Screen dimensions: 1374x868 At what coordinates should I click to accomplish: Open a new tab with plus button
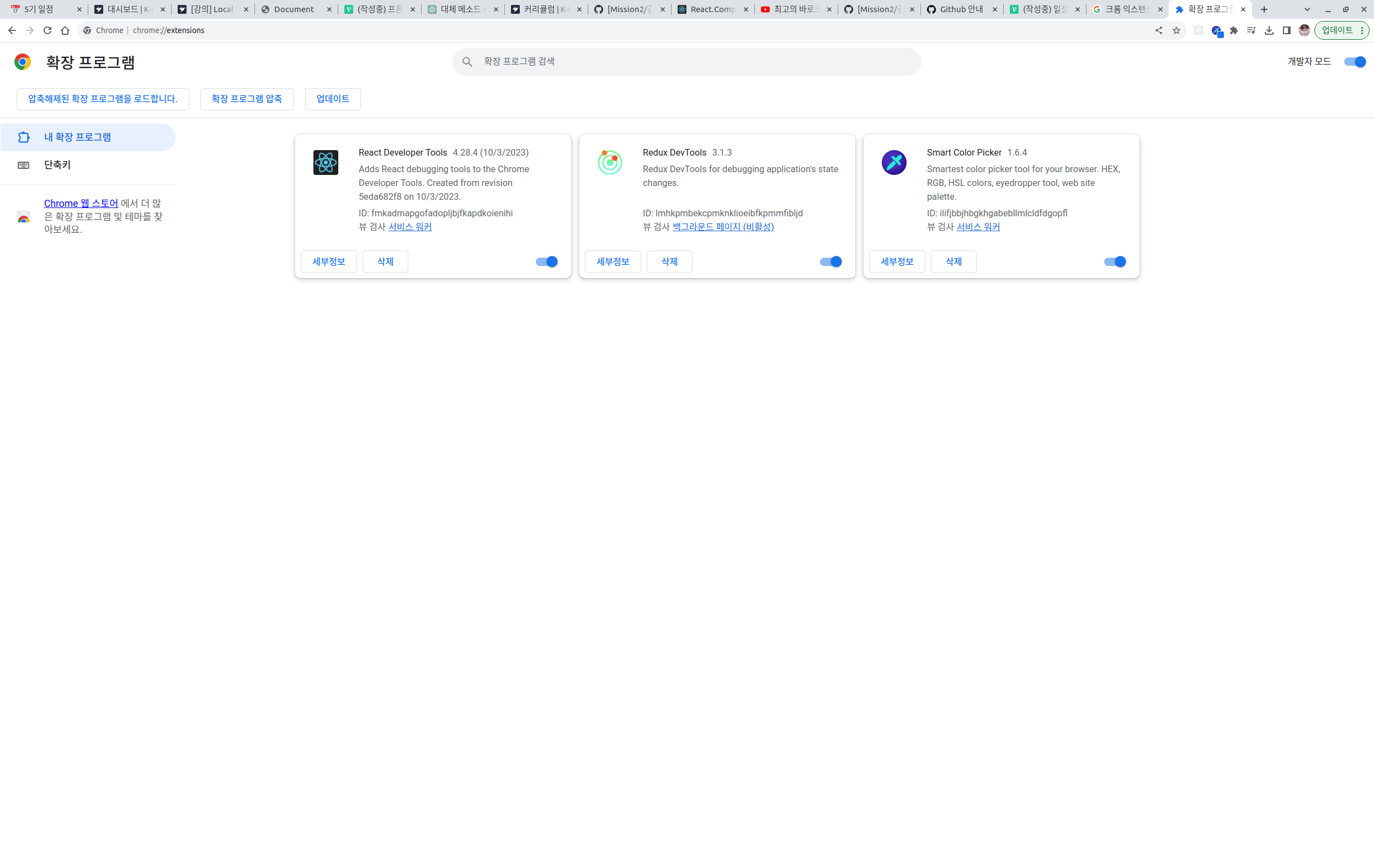click(1264, 9)
